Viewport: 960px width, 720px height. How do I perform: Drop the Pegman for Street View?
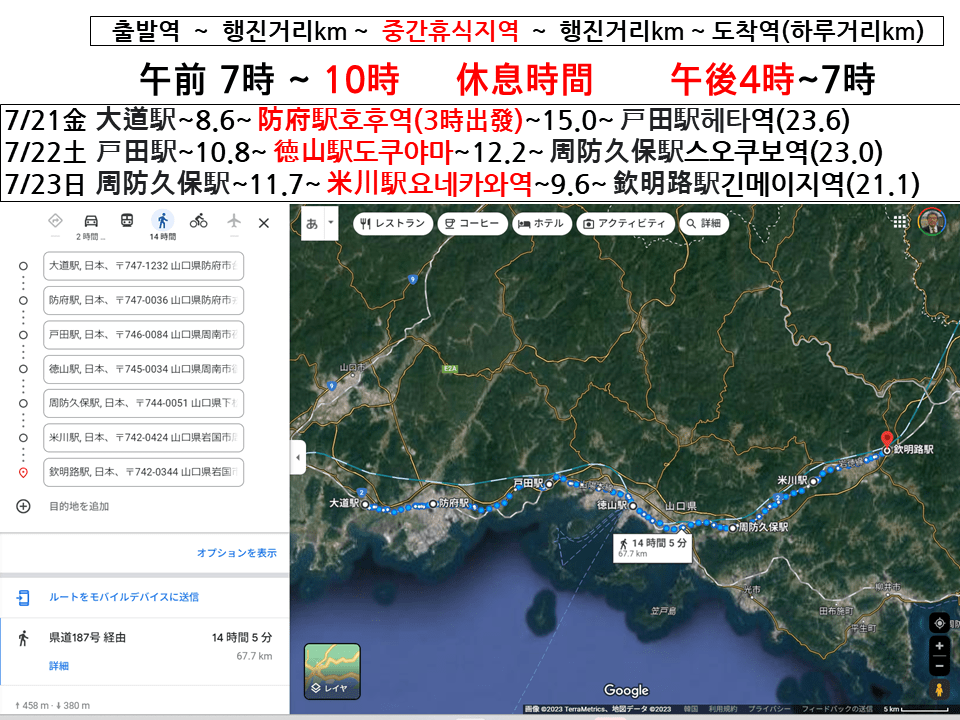[x=939, y=690]
